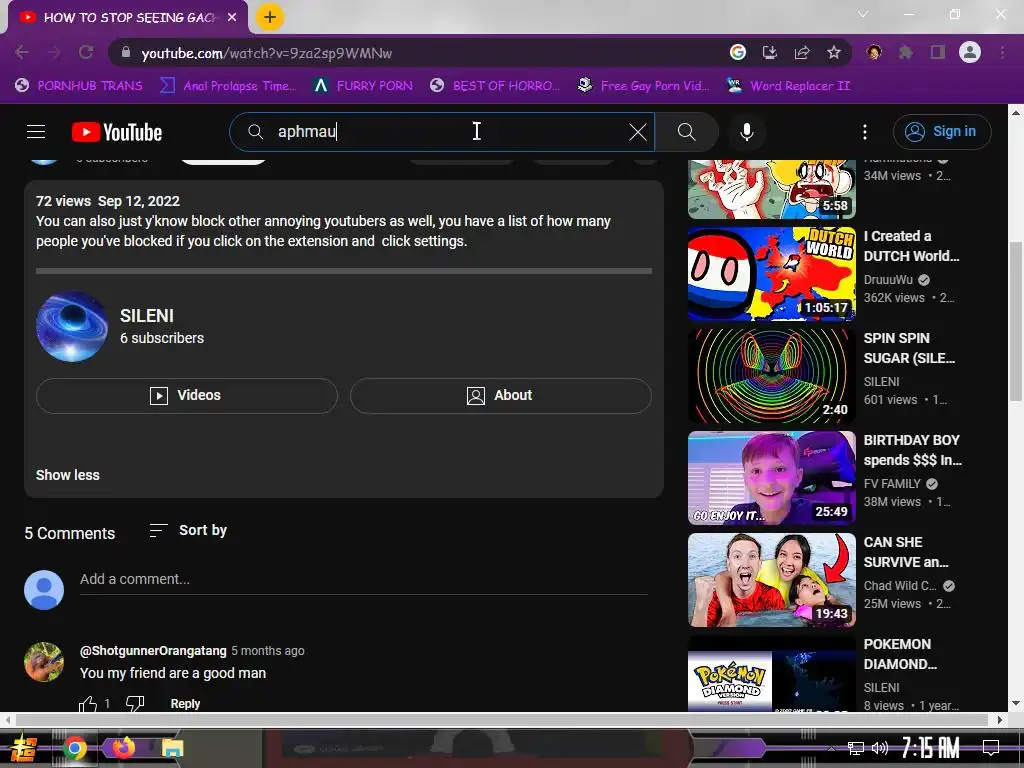
Task: Click the horizontal scrollbar at the bottom
Action: pyautogui.click(x=504, y=720)
